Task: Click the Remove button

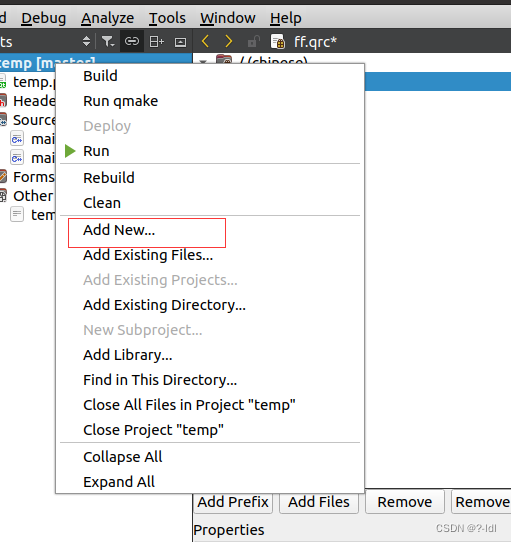Action: pos(405,502)
